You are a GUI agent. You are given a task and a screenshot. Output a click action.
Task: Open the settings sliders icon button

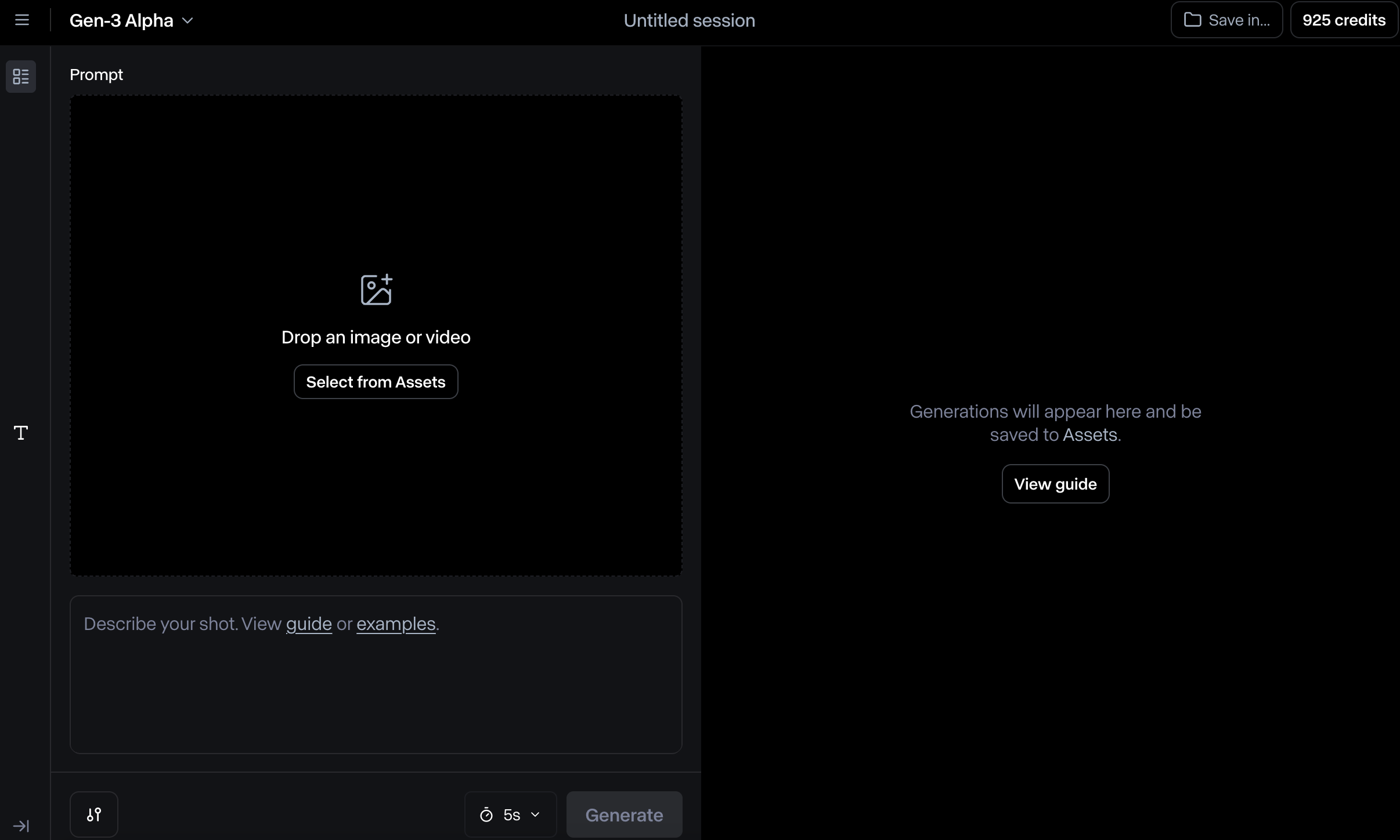click(x=94, y=814)
